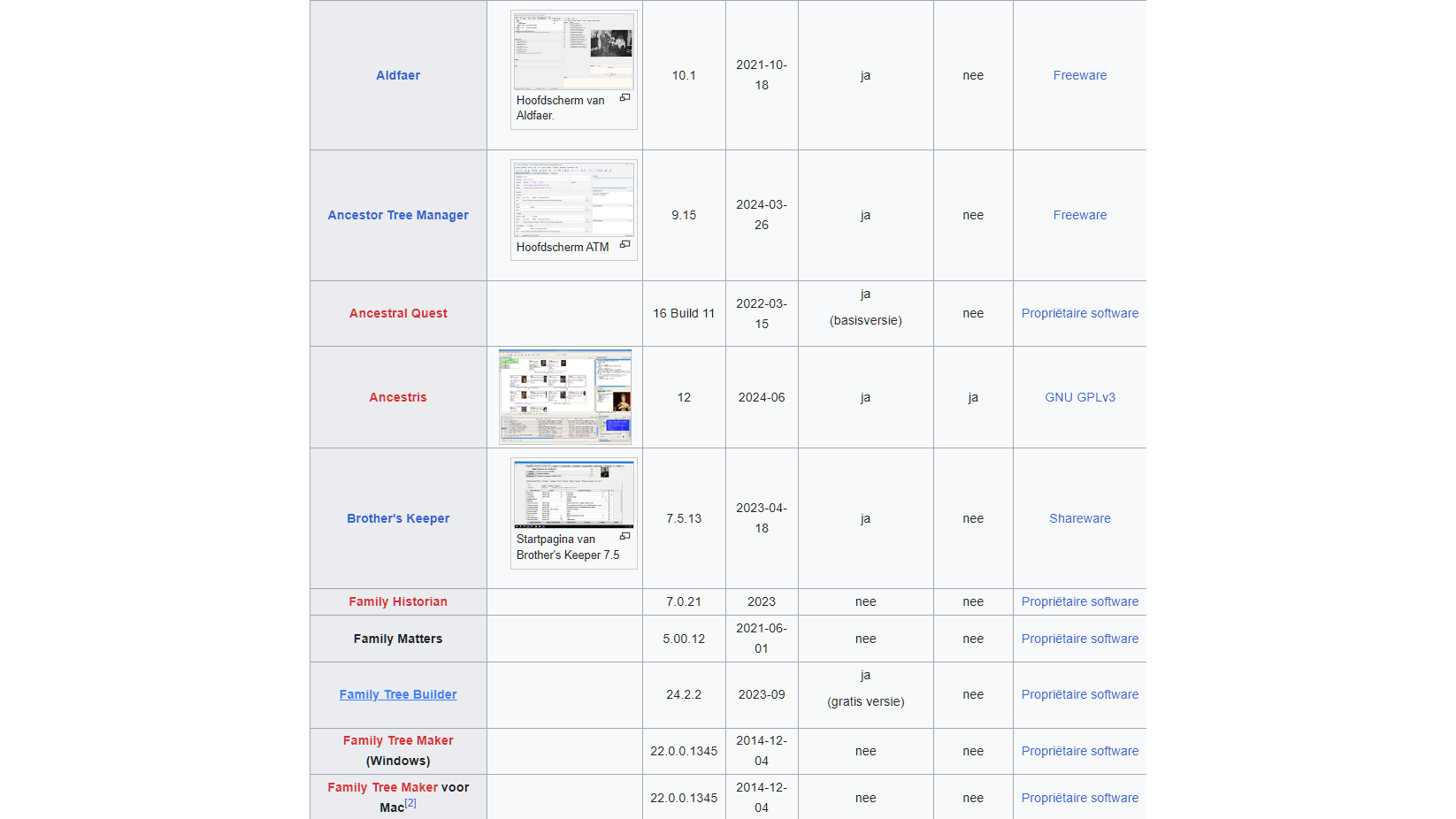Select the 'ja' cell in the Aldfaer row
The height and width of the screenshot is (819, 1456).
pos(866,75)
